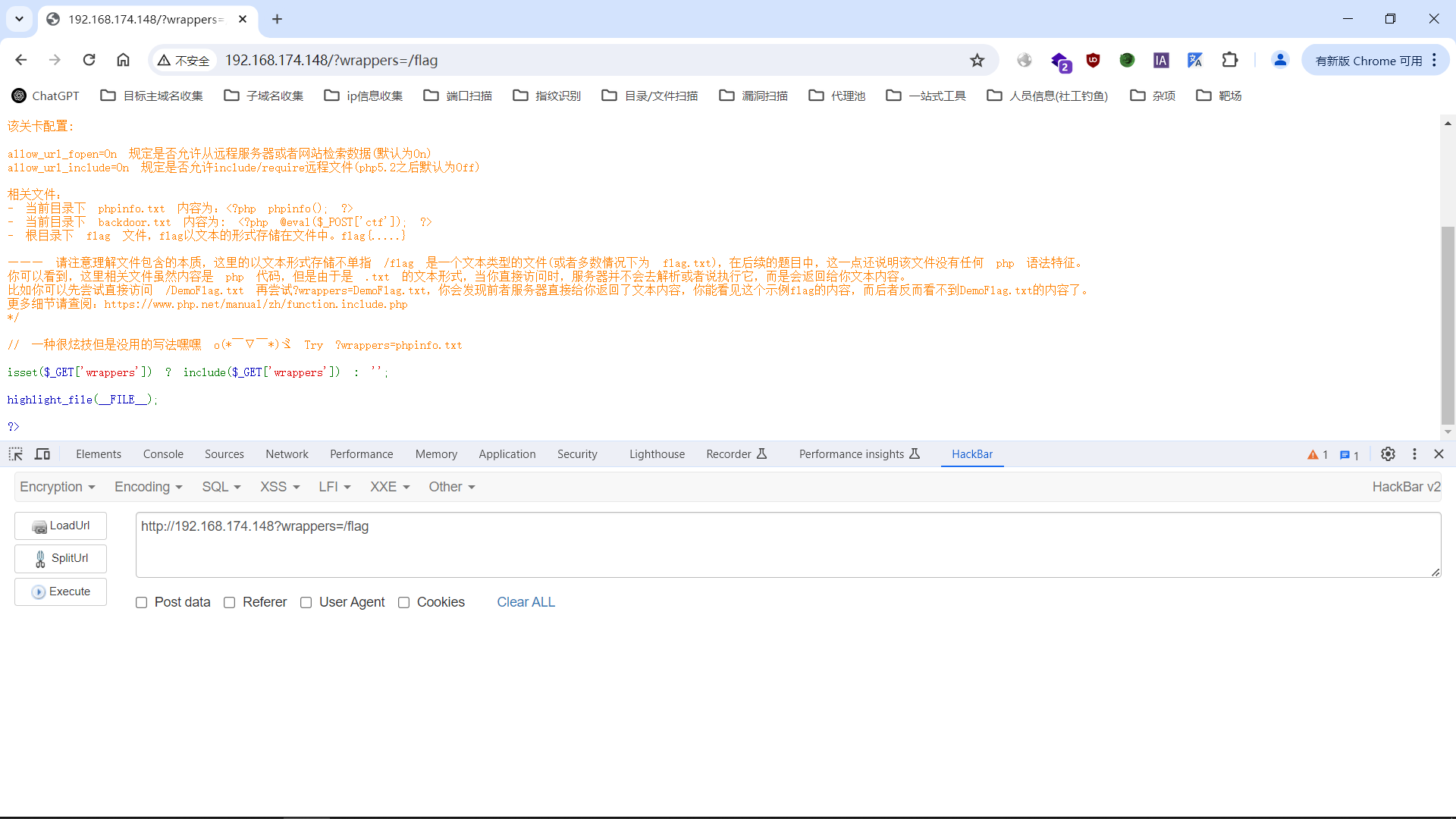Enable the Post data checkbox
Viewport: 1456px width, 819px height.
click(142, 602)
